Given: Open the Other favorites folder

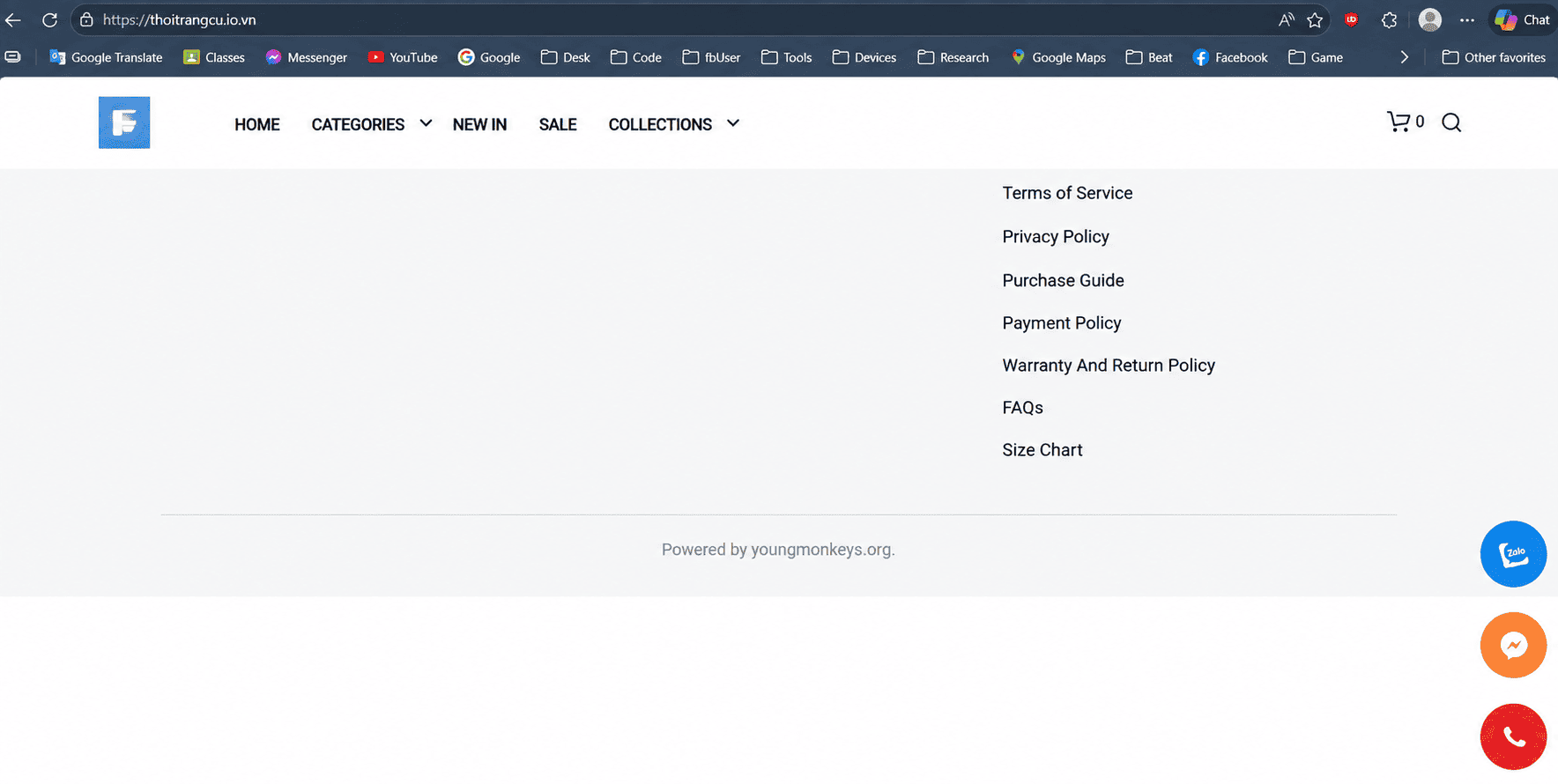Looking at the screenshot, I should (1494, 57).
